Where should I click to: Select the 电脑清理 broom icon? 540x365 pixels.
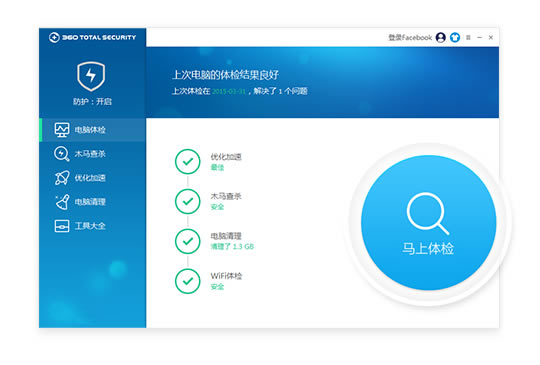pos(62,202)
